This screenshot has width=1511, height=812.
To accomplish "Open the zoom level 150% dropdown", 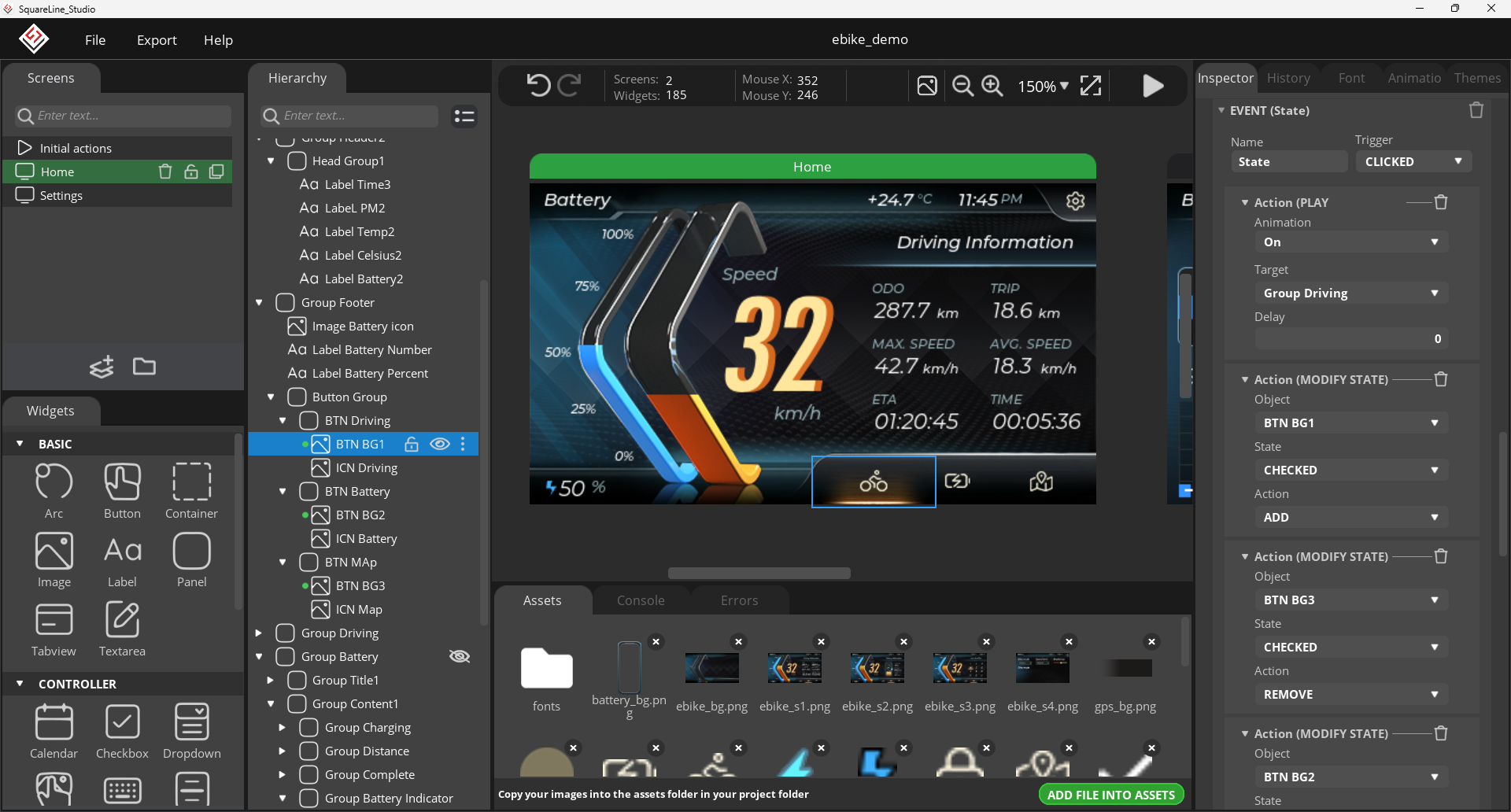I will [x=1043, y=87].
